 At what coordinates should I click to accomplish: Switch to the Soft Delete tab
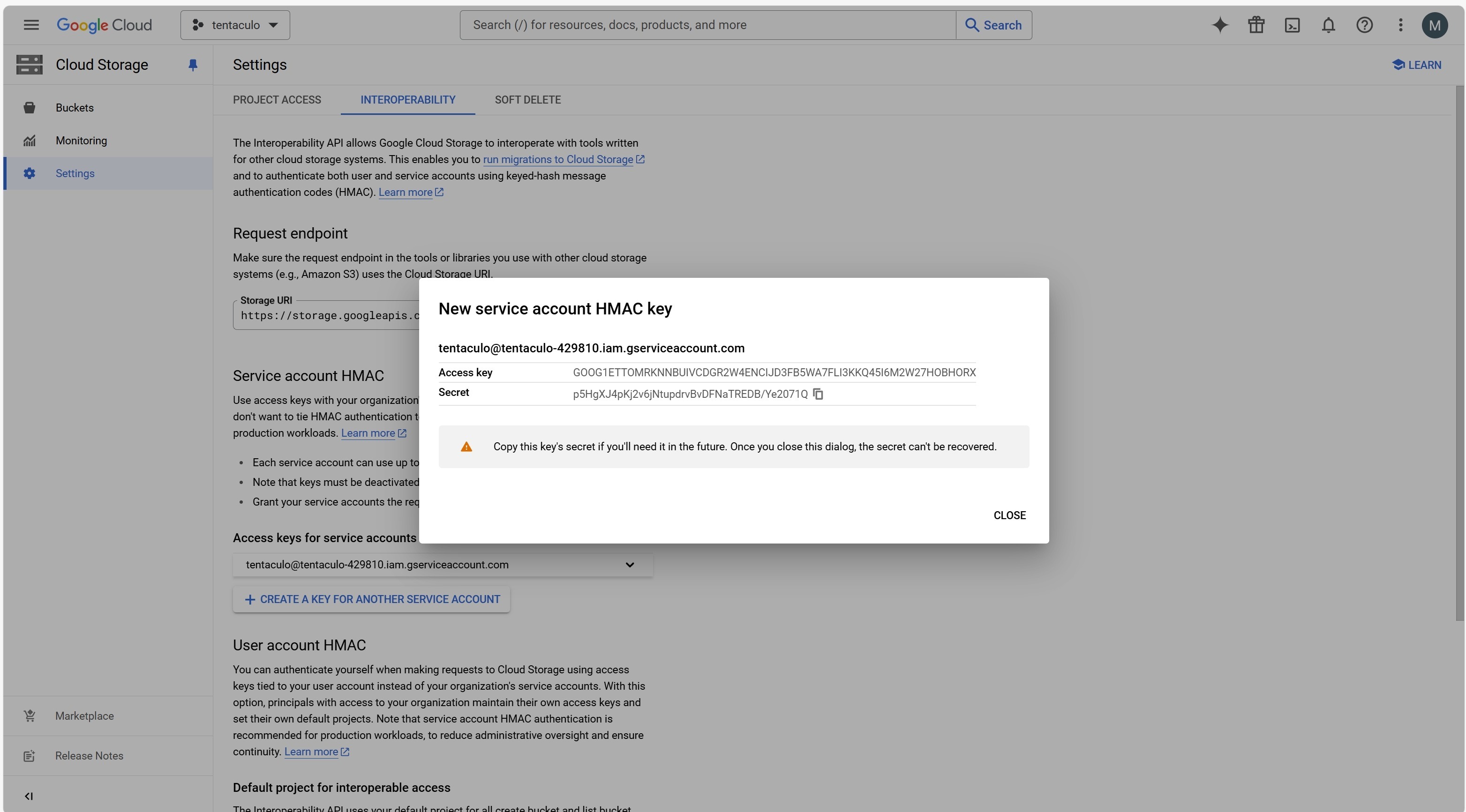tap(527, 100)
